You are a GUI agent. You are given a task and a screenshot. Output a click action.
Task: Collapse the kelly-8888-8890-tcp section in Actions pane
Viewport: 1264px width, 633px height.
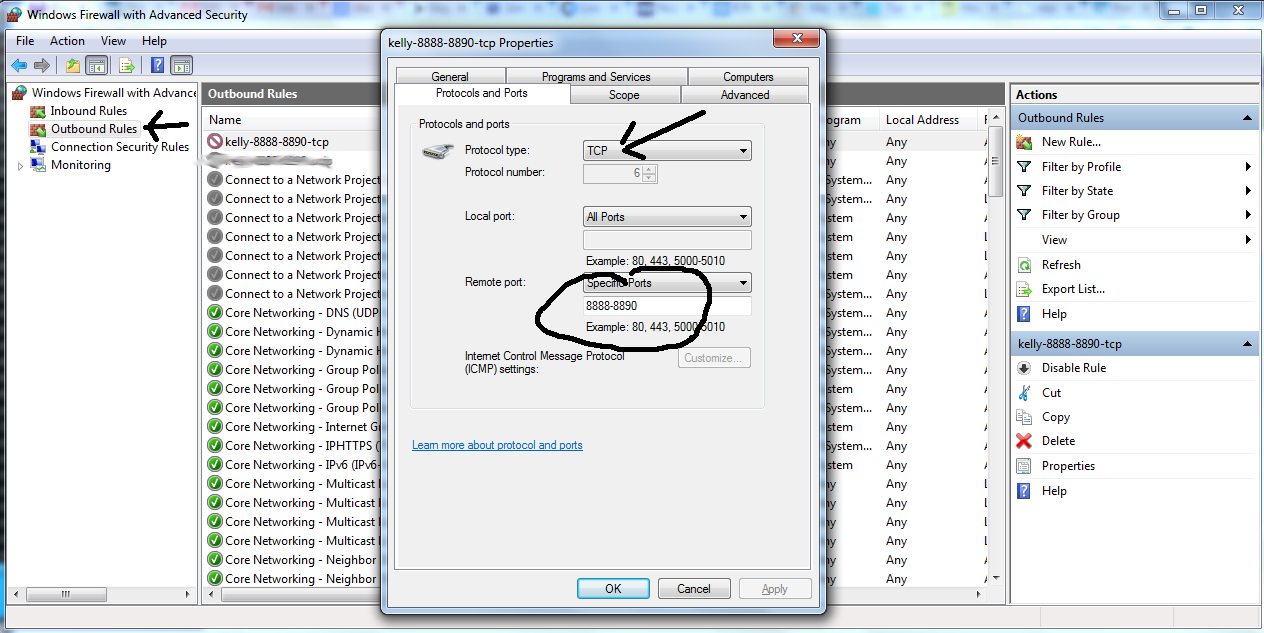coord(1248,344)
